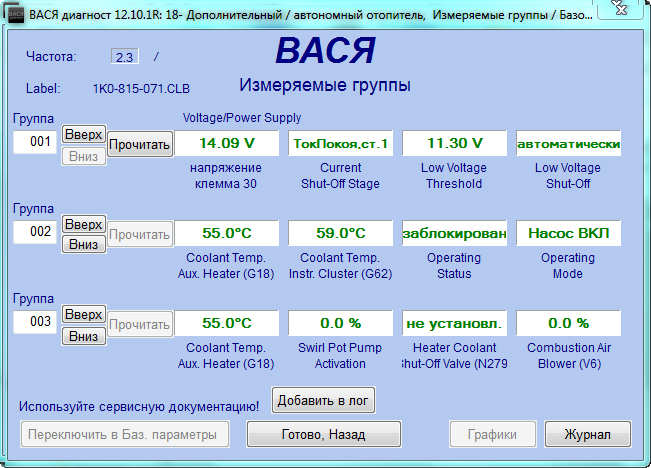Image resolution: width=651 pixels, height=468 pixels.
Task: Select the 11.30 V threshold value
Action: tap(455, 143)
